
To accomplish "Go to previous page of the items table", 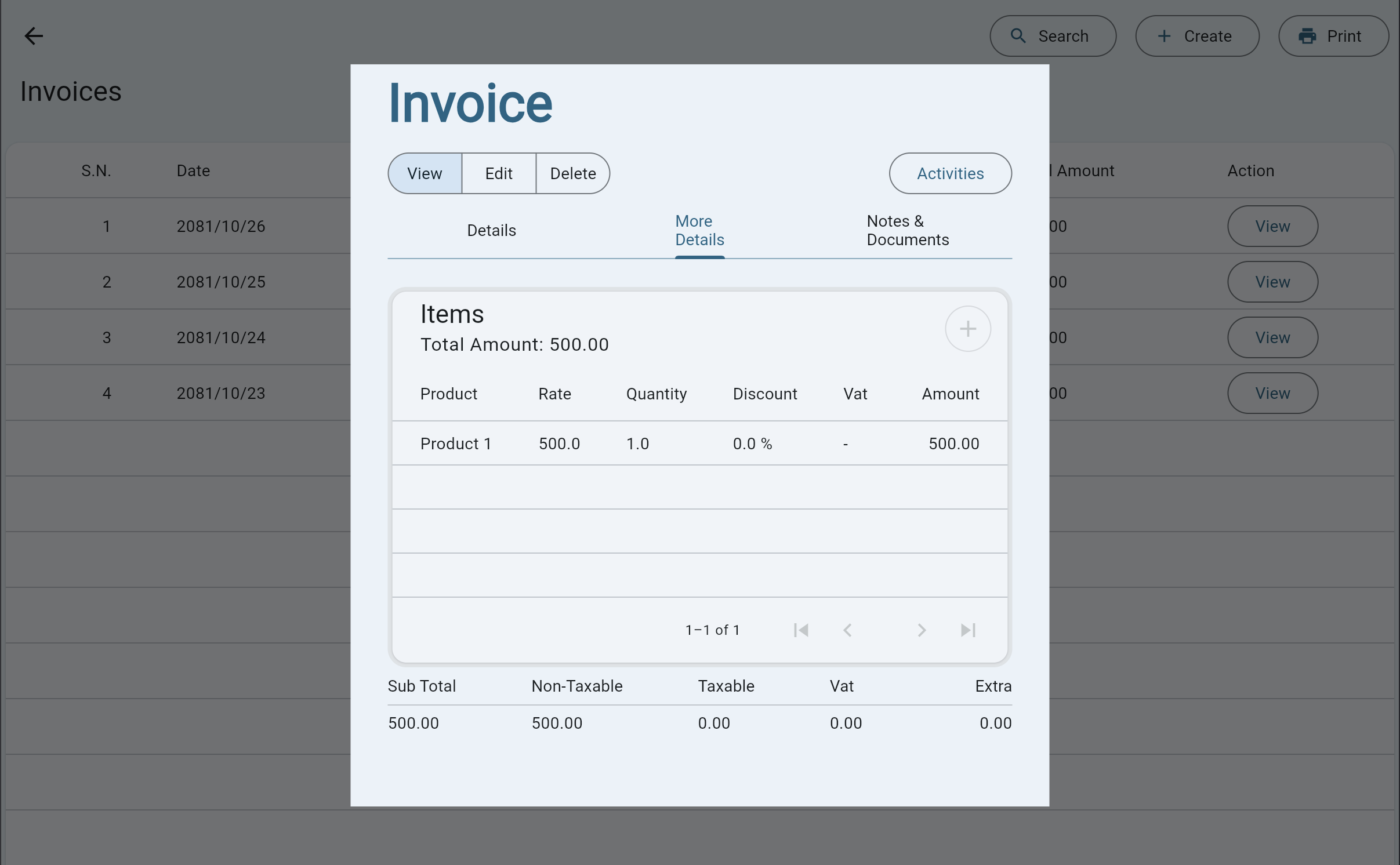I will pyautogui.click(x=847, y=630).
